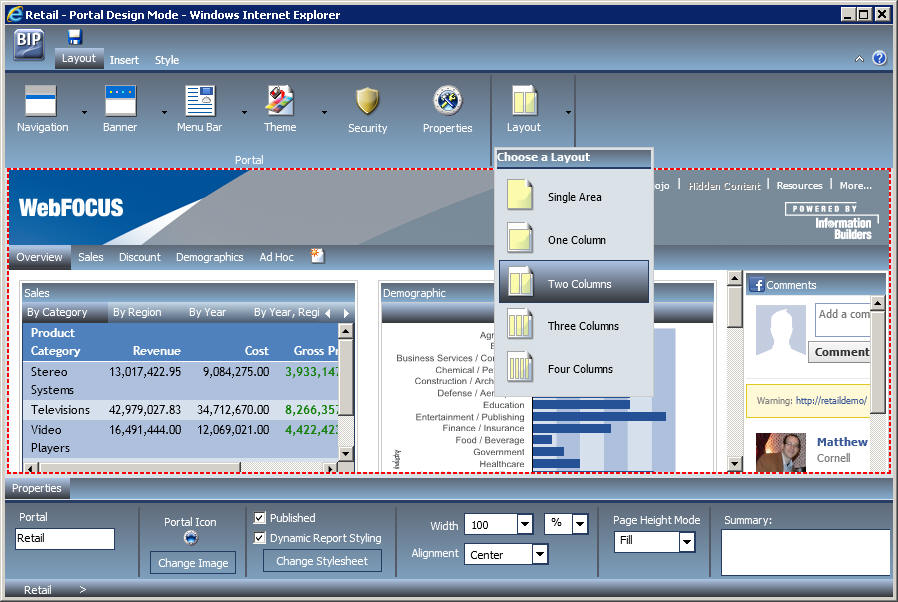Switch to the Insert ribbon tab
Image resolution: width=898 pixels, height=602 pixels.
pos(124,60)
